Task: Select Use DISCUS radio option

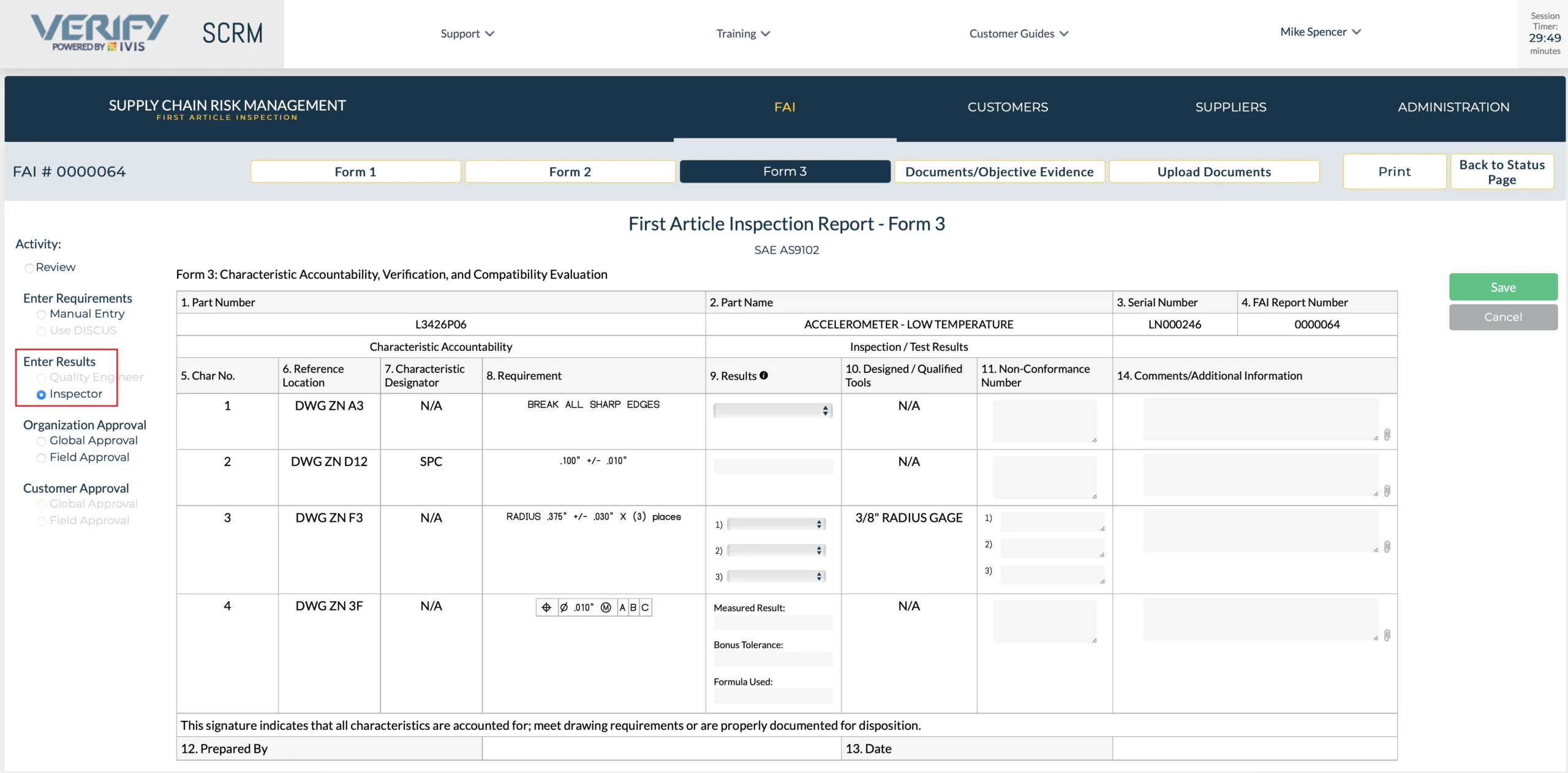Action: 41,331
